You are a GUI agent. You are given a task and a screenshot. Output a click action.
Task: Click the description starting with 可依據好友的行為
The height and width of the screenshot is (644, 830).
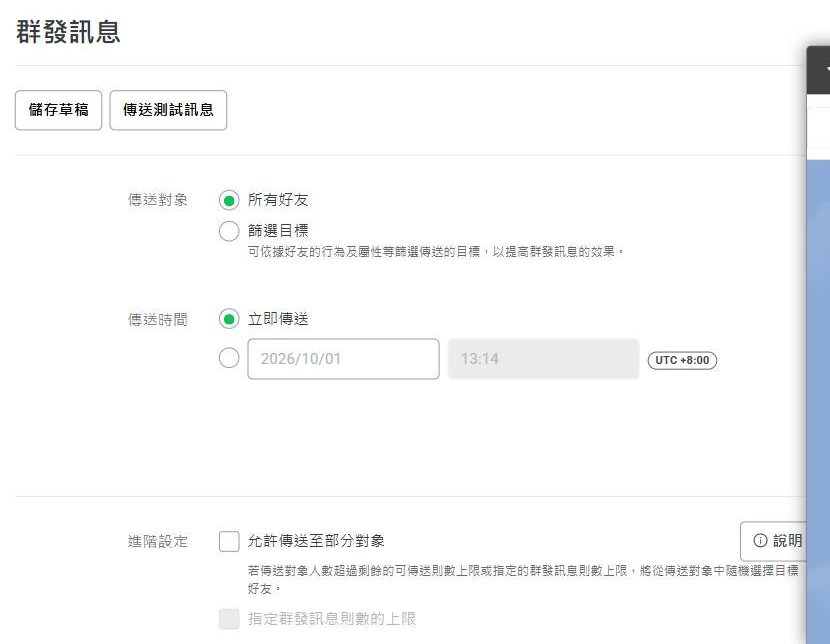pos(436,252)
